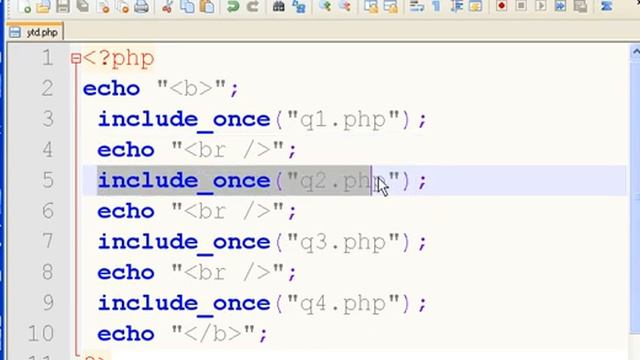Viewport: 640px width, 360px height.
Task: Click line number 6 in the margin
Action: [47, 211]
